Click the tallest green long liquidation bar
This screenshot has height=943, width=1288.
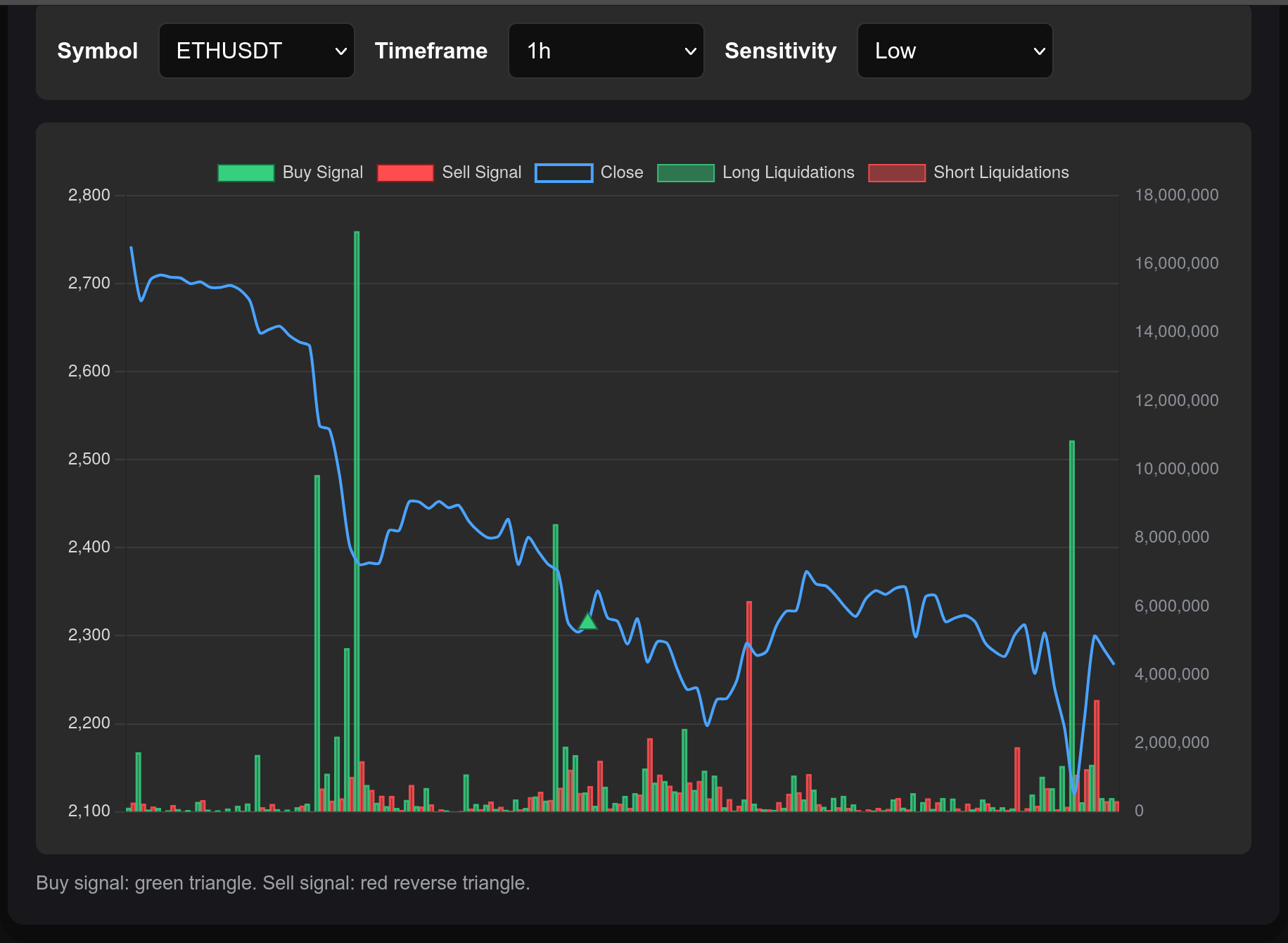357,521
